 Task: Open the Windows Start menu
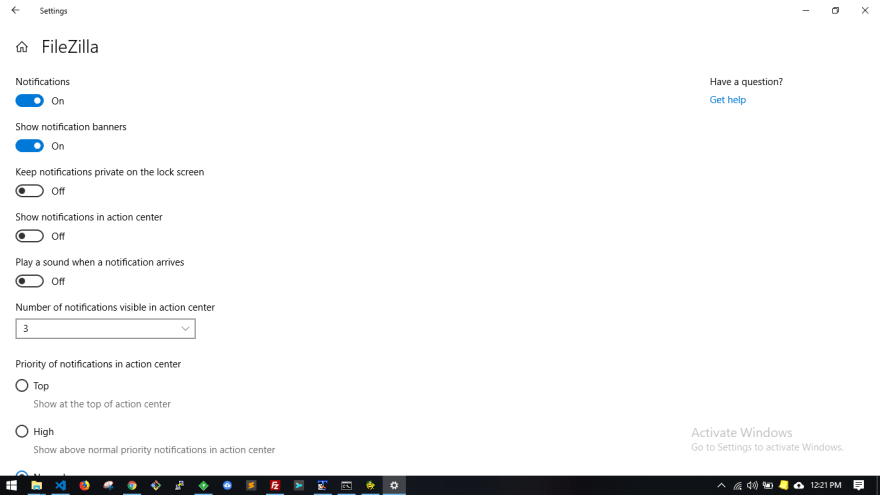(11, 485)
